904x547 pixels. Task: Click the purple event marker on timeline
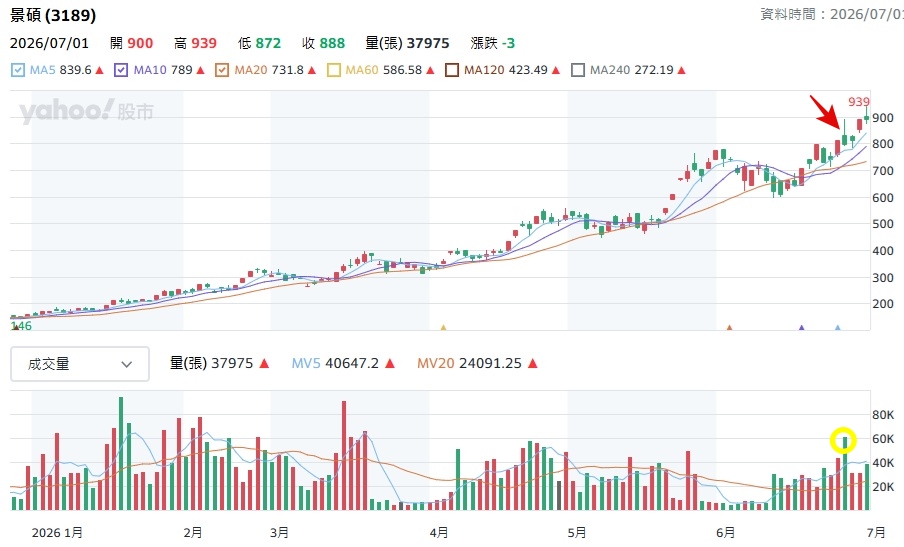(801, 327)
